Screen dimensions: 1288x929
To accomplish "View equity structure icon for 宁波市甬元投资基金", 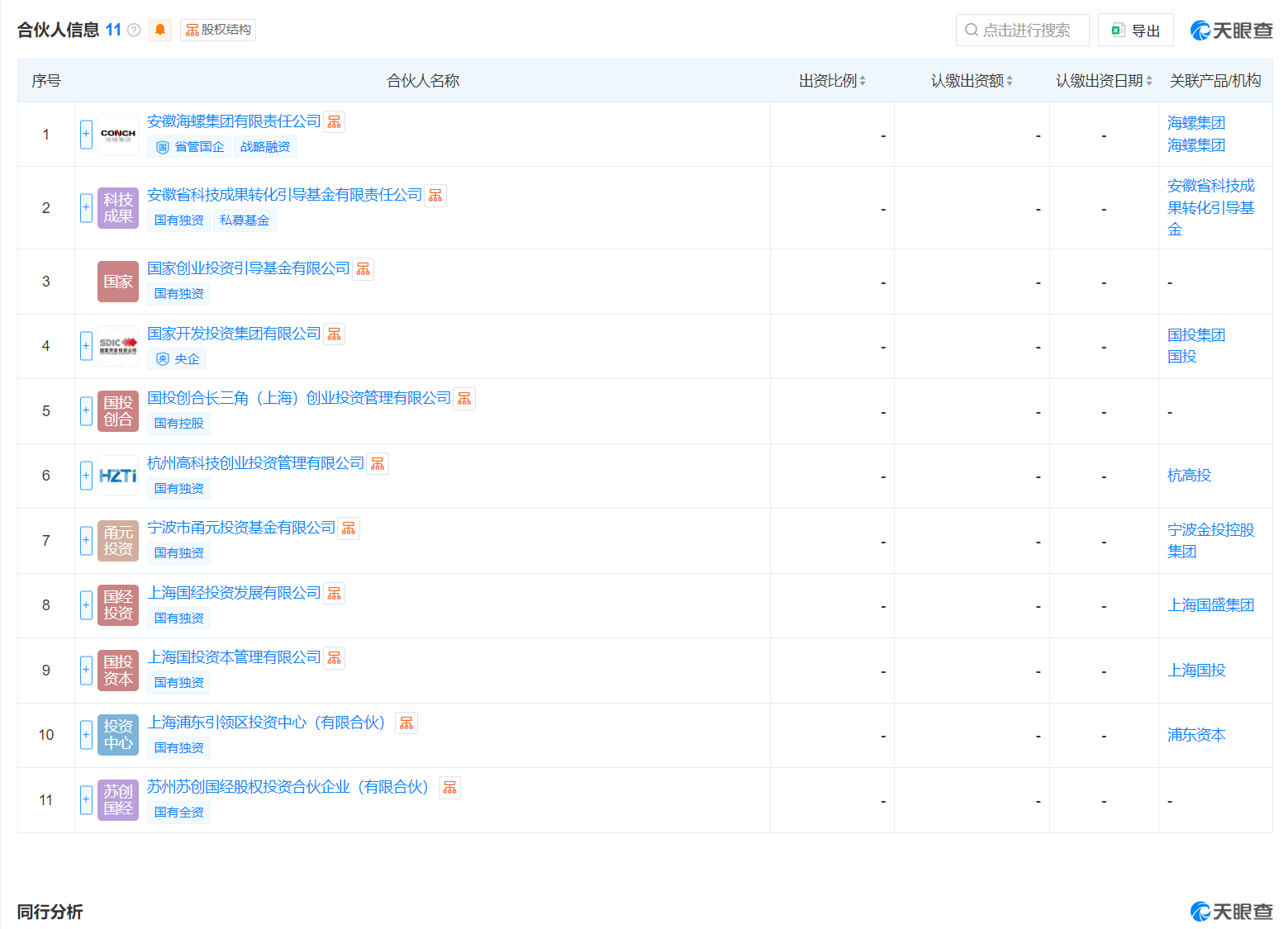I will coord(349,528).
